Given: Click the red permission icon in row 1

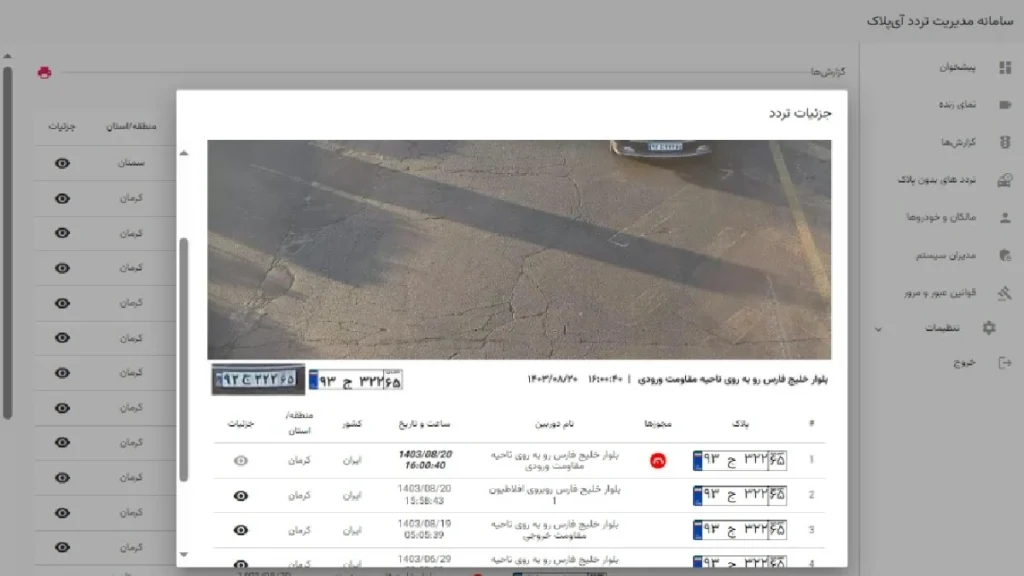Looking at the screenshot, I should click(658, 460).
